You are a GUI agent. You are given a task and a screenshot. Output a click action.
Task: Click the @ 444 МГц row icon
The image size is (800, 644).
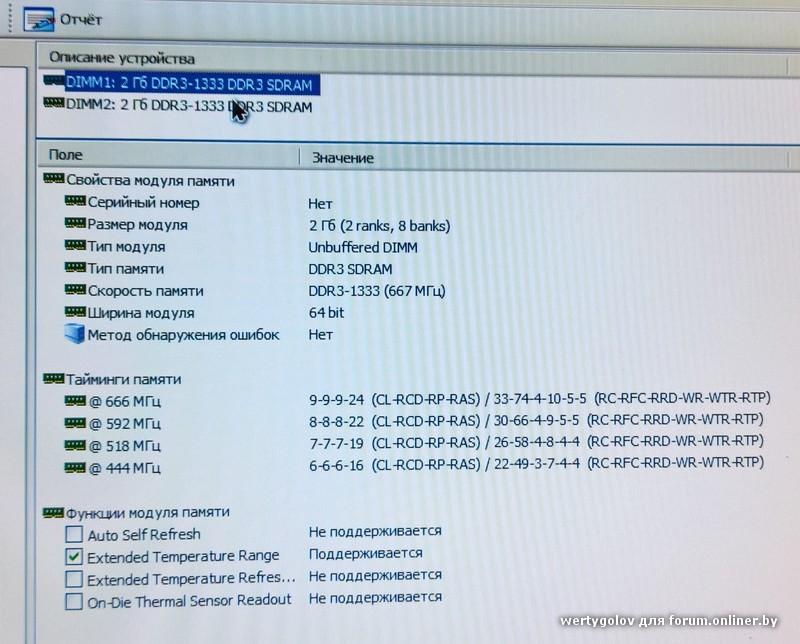(x=76, y=467)
